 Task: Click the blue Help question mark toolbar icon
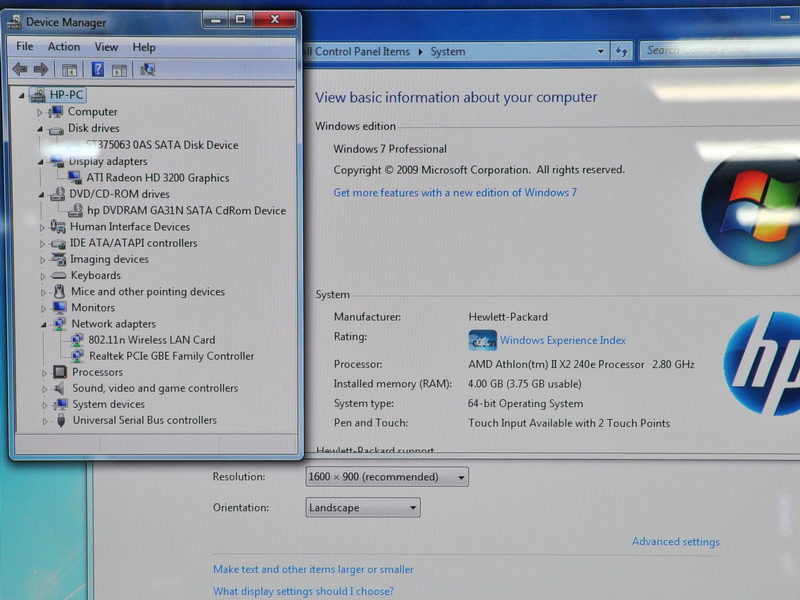coord(97,69)
